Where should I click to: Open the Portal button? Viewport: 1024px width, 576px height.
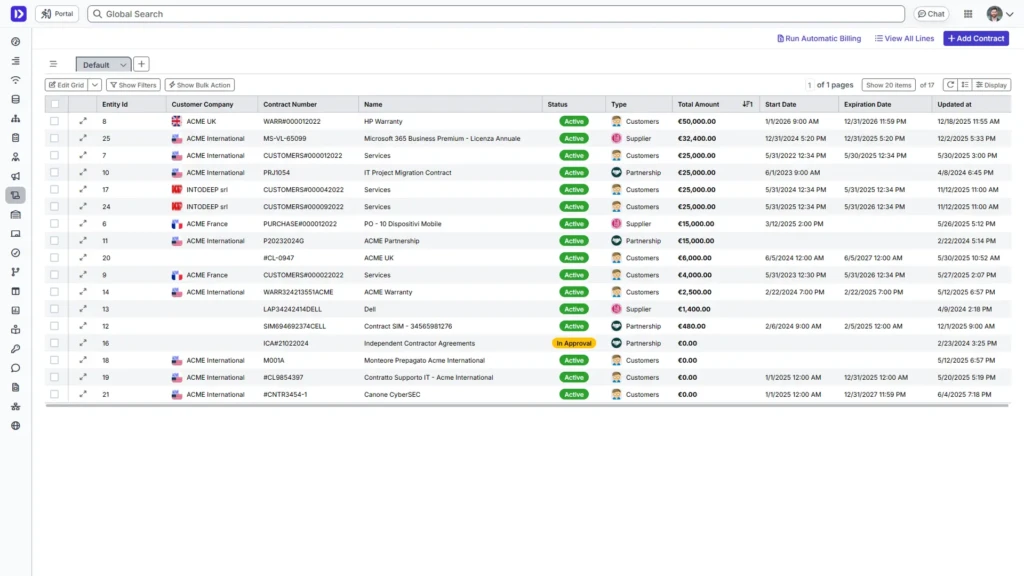(57, 14)
